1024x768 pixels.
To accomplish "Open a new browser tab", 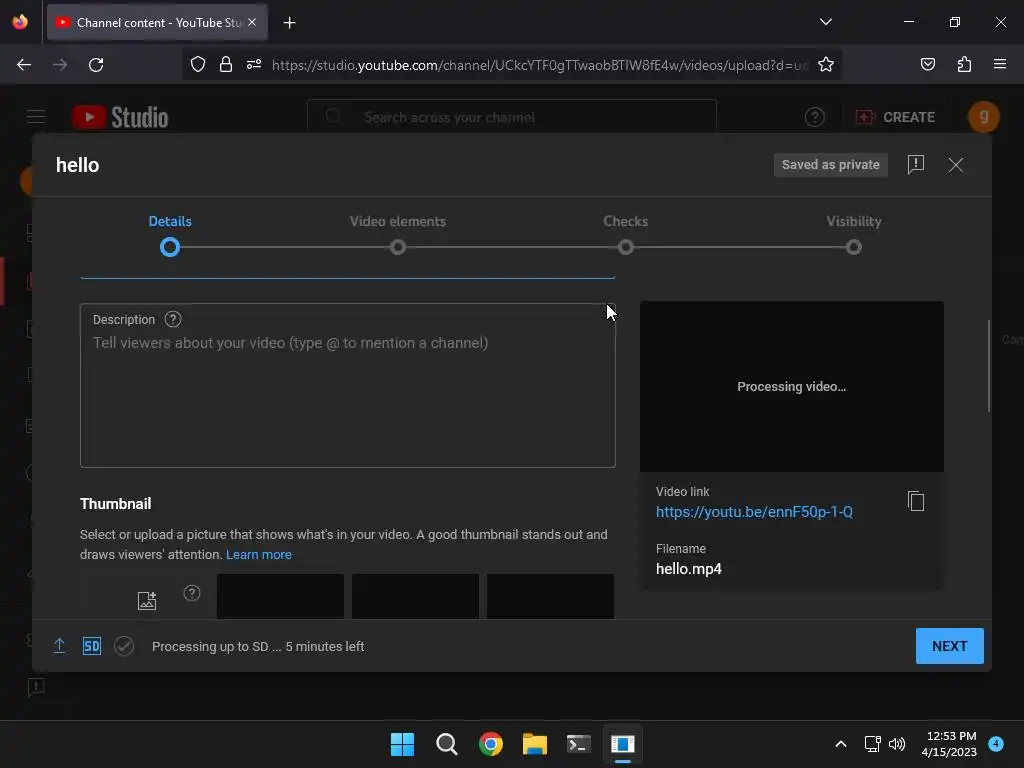I will [289, 23].
